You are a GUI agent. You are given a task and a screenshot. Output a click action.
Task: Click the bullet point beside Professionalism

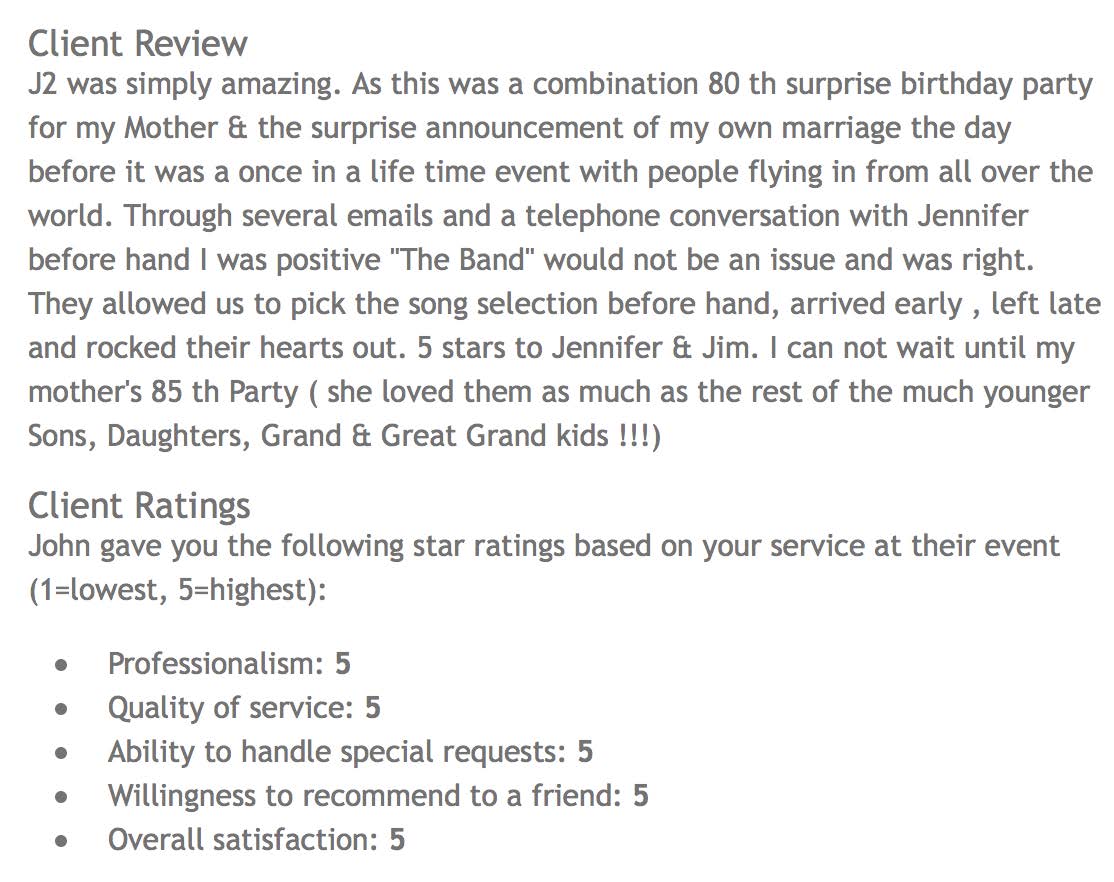pos(64,665)
